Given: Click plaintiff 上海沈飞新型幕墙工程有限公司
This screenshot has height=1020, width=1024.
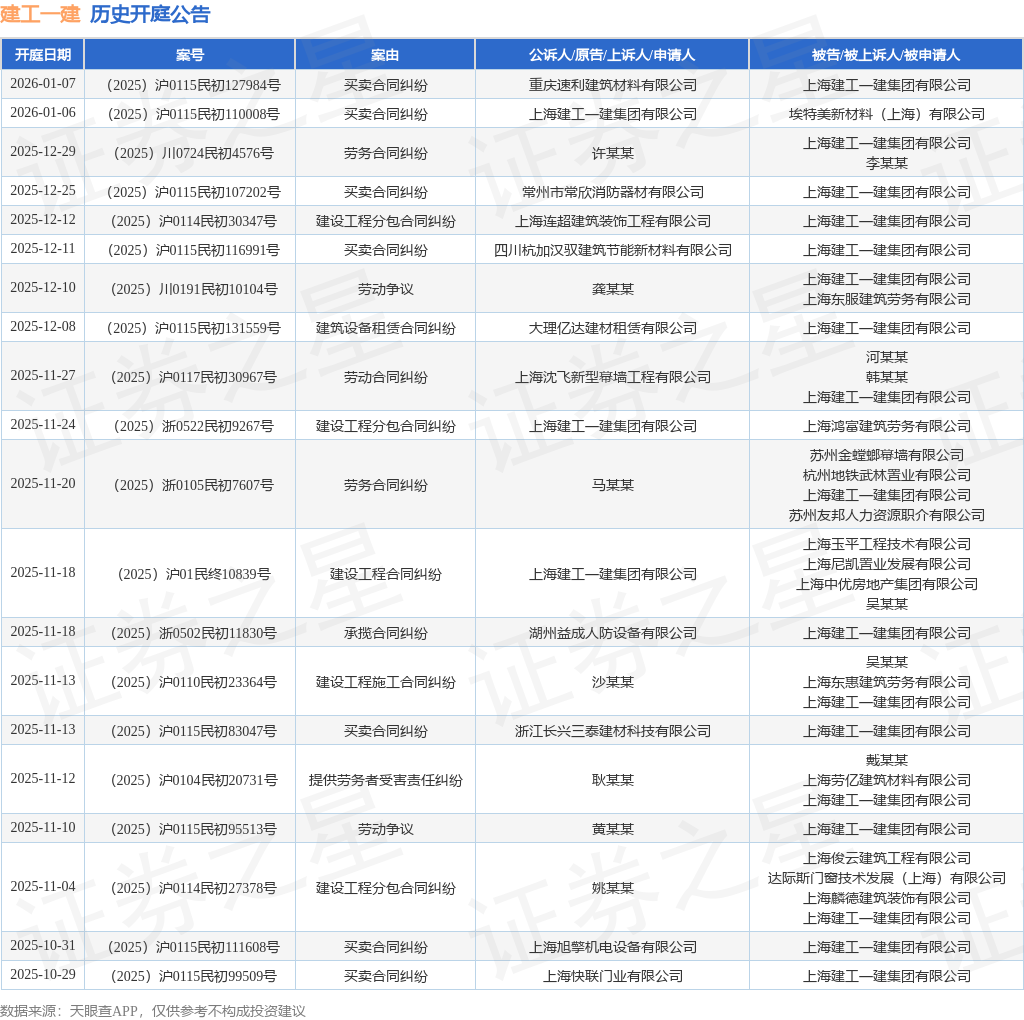Looking at the screenshot, I should coord(613,377).
